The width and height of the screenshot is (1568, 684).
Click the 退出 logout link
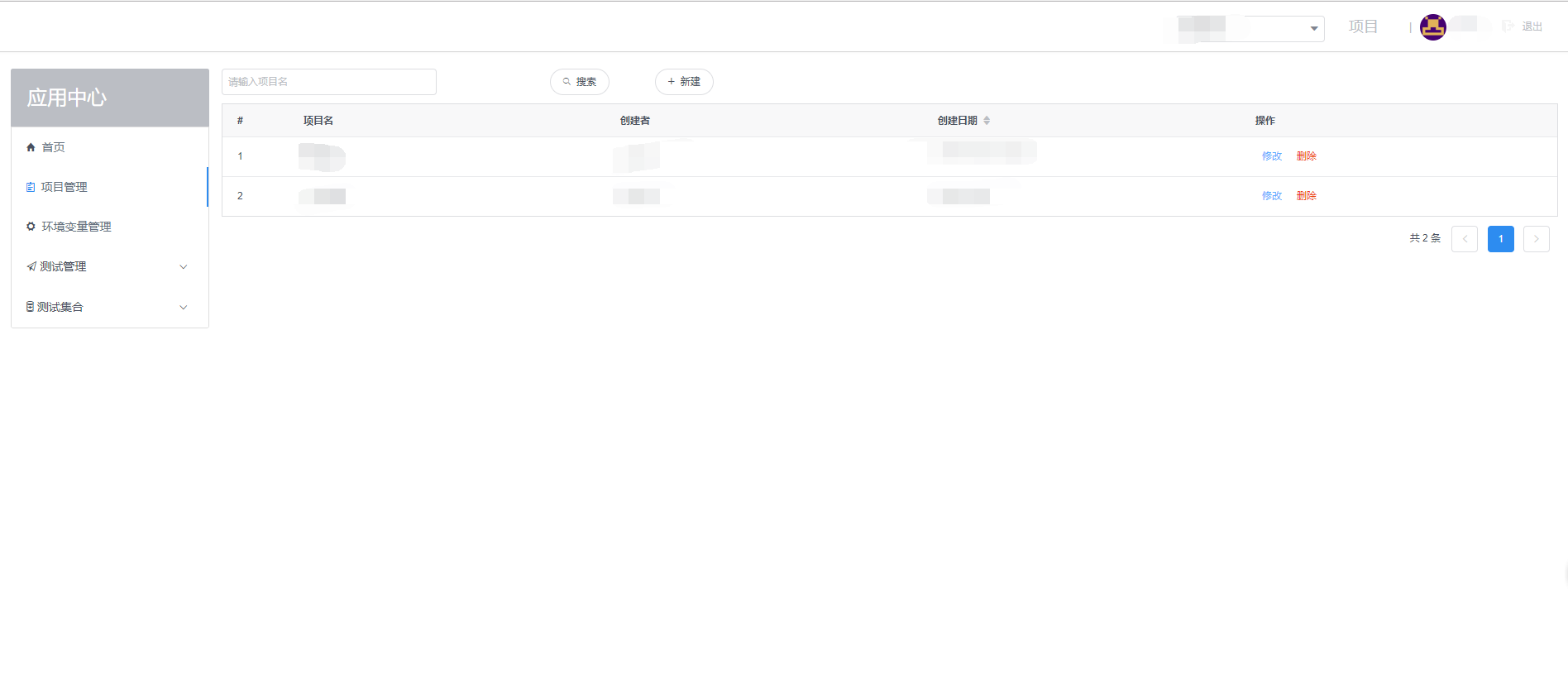pyautogui.click(x=1532, y=26)
